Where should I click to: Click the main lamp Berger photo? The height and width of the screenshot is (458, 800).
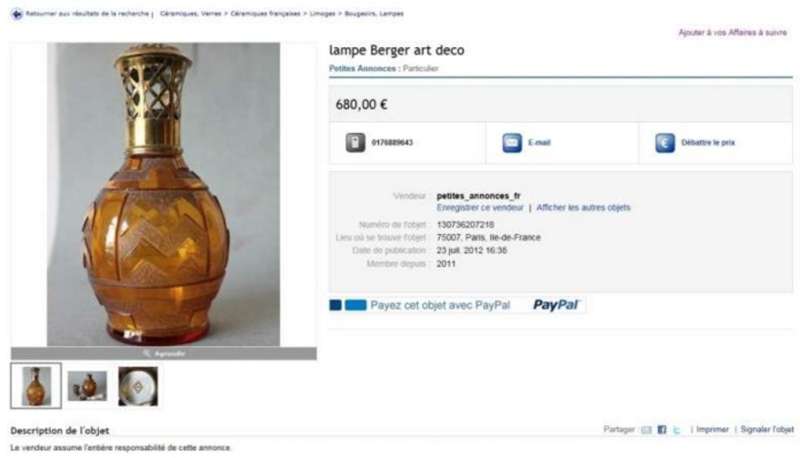(x=163, y=194)
